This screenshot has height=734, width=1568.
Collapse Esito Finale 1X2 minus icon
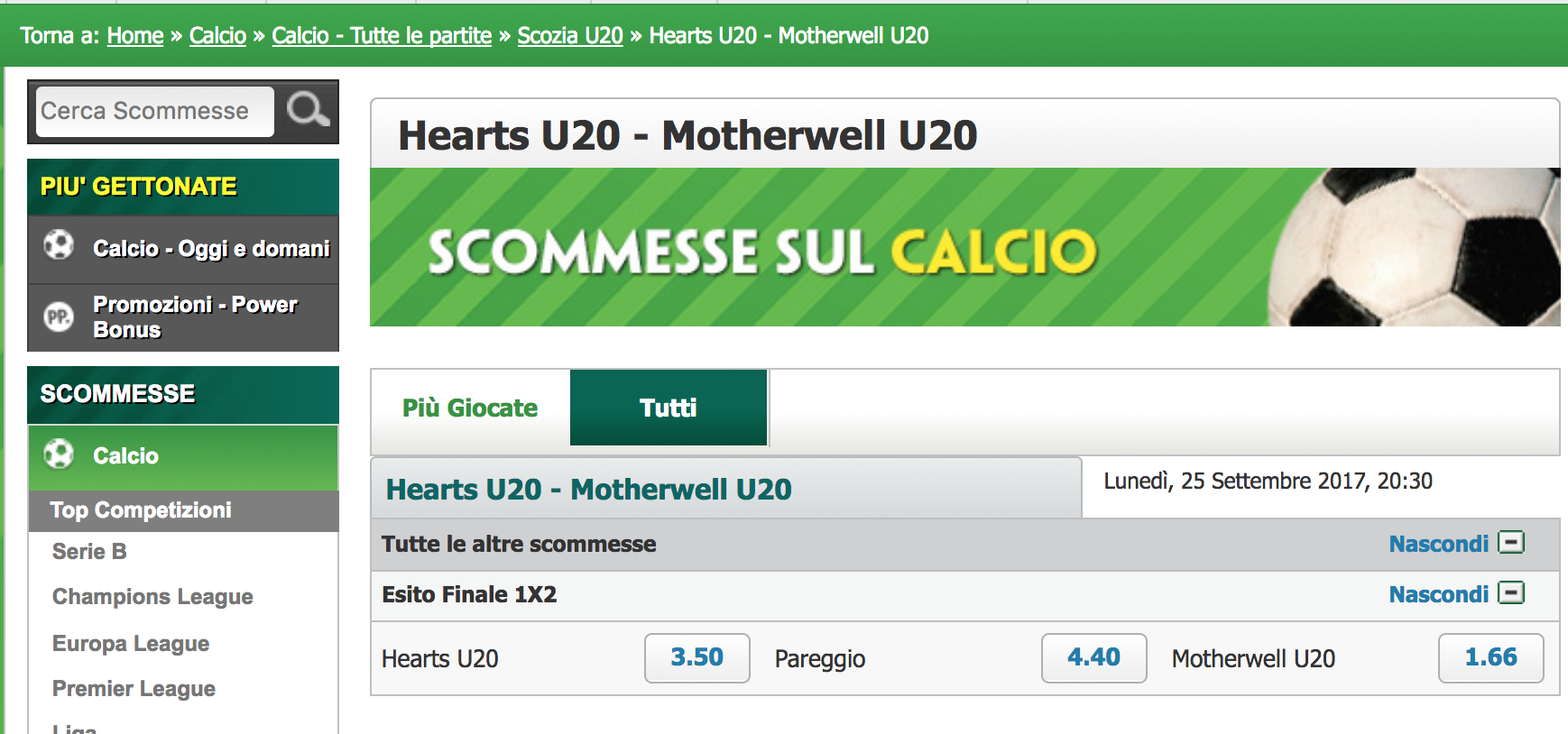[1511, 592]
